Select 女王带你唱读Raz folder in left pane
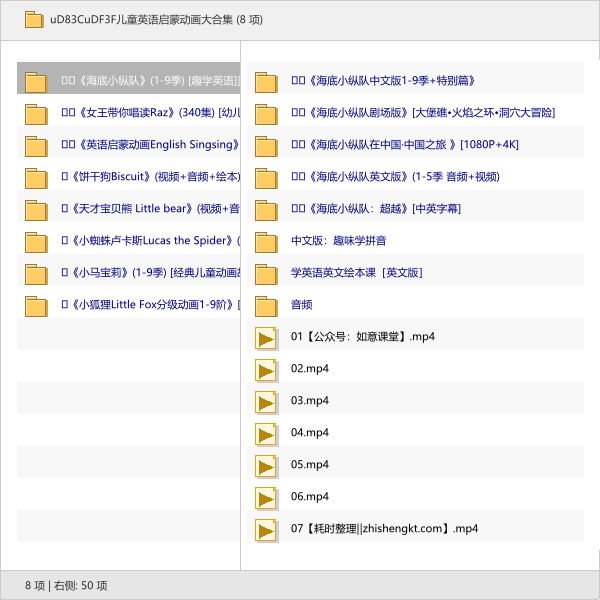 (x=150, y=113)
